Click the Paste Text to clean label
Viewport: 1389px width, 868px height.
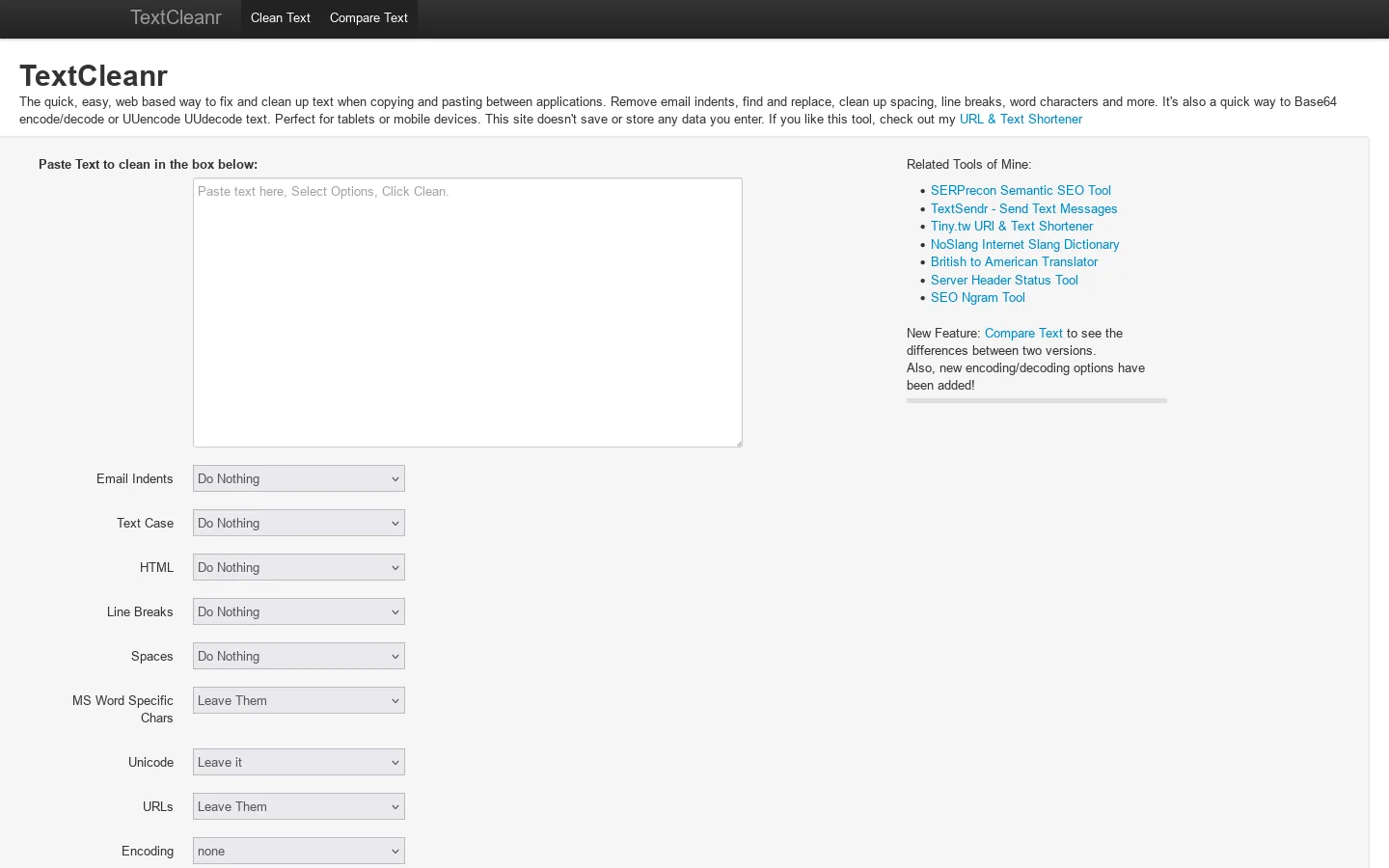click(x=148, y=165)
